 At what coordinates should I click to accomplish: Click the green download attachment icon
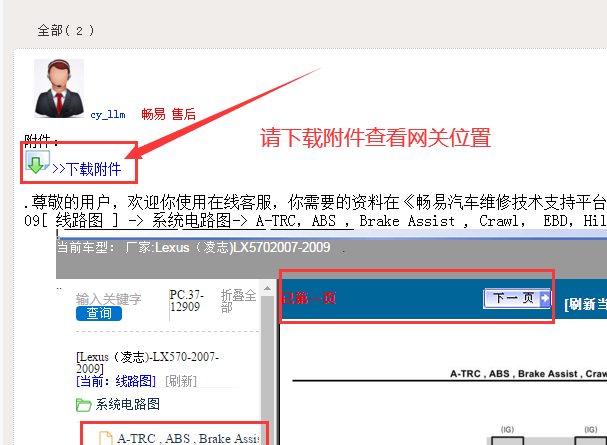37,162
